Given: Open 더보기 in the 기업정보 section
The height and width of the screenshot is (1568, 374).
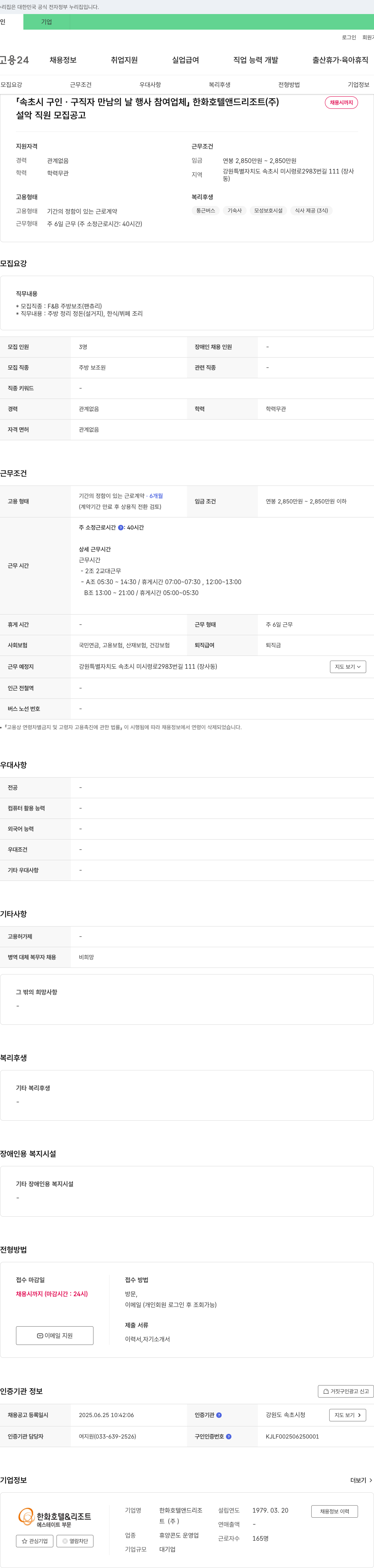Looking at the screenshot, I should click(361, 1480).
